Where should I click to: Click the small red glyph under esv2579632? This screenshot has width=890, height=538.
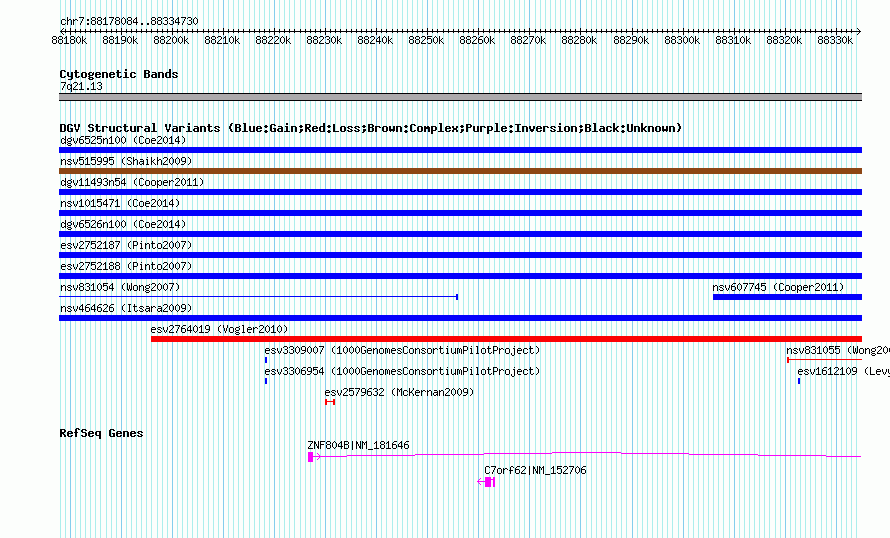pos(330,402)
